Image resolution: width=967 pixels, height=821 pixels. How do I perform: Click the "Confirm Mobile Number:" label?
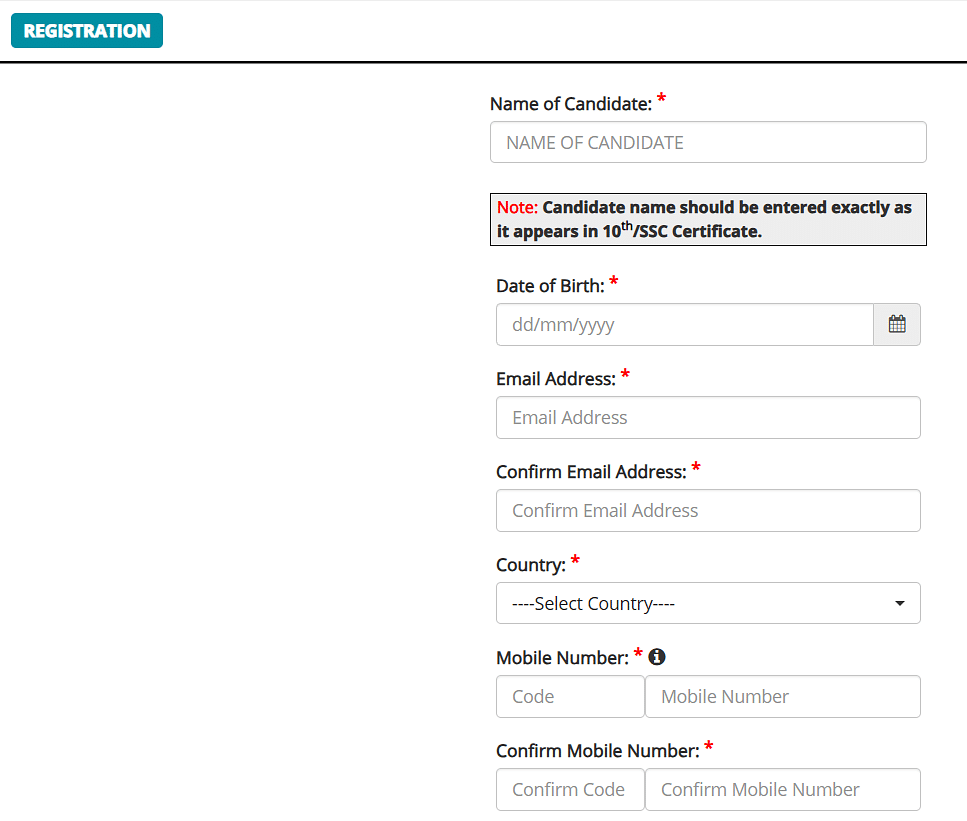click(597, 751)
